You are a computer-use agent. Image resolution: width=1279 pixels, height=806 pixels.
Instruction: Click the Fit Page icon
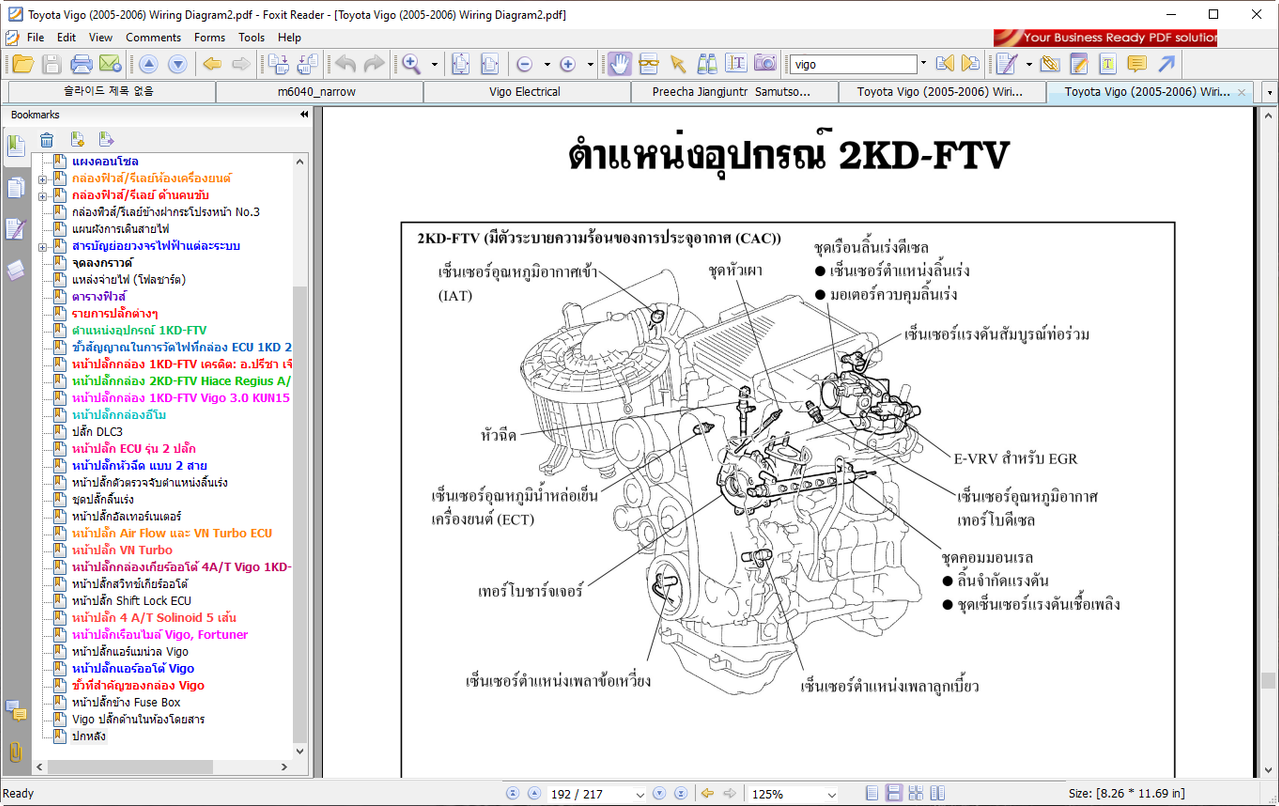pos(460,64)
